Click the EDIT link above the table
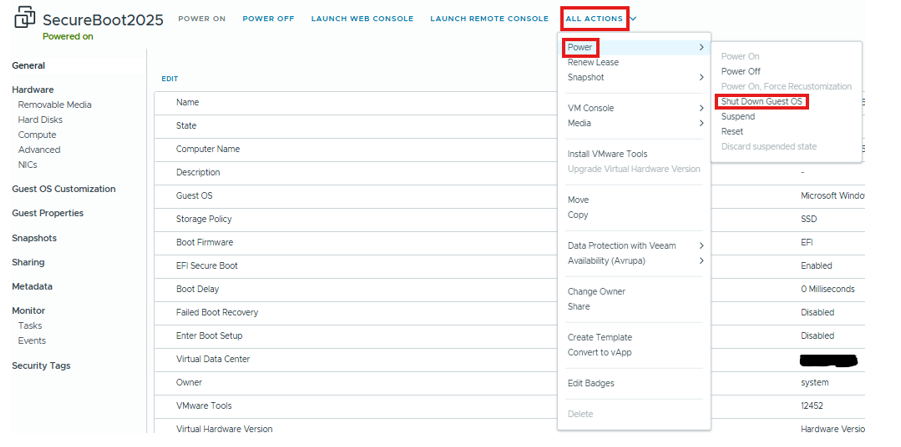This screenshot has height=447, width=901. tap(170, 79)
